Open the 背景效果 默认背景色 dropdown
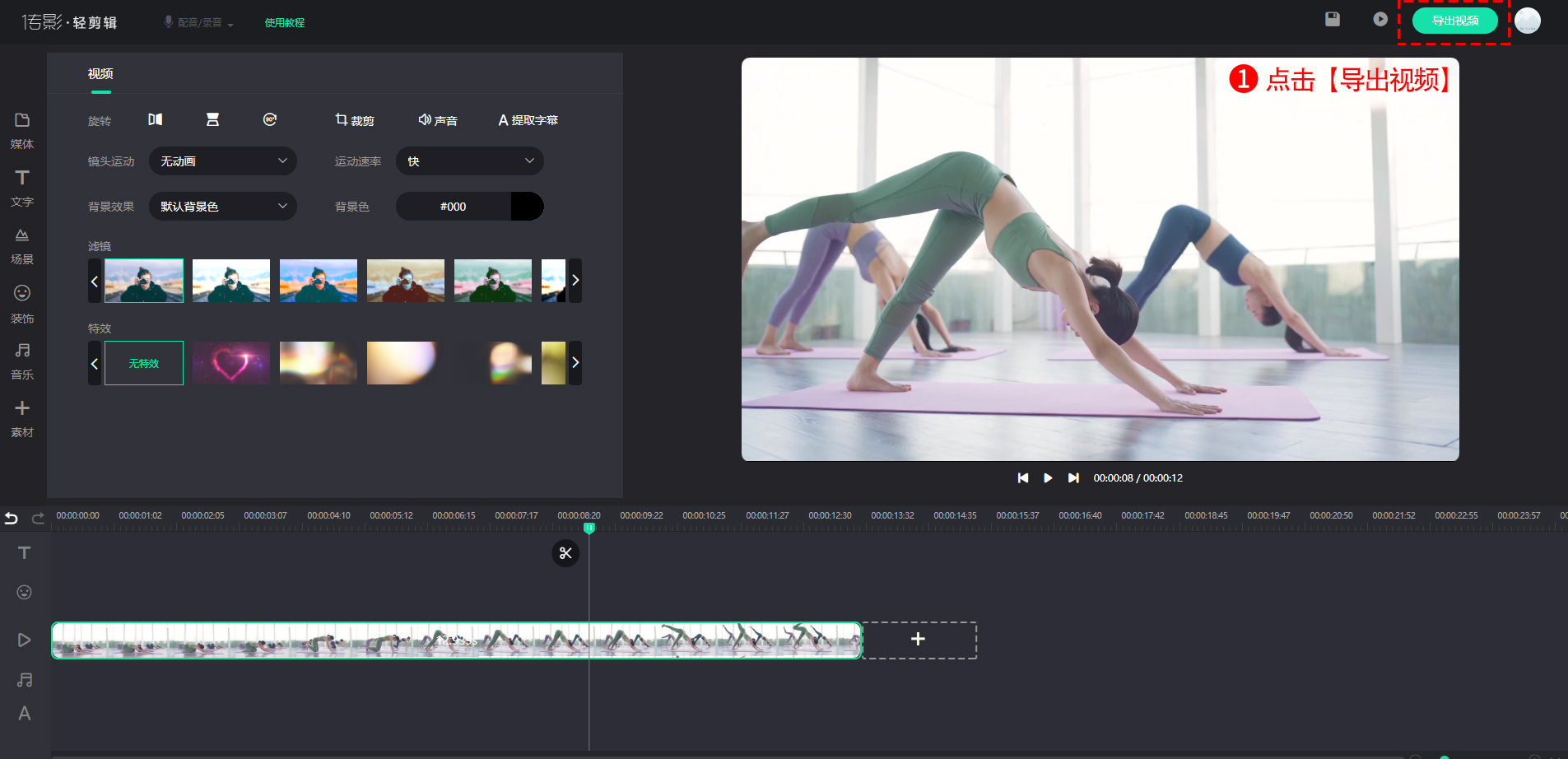Image resolution: width=1568 pixels, height=759 pixels. click(x=223, y=206)
